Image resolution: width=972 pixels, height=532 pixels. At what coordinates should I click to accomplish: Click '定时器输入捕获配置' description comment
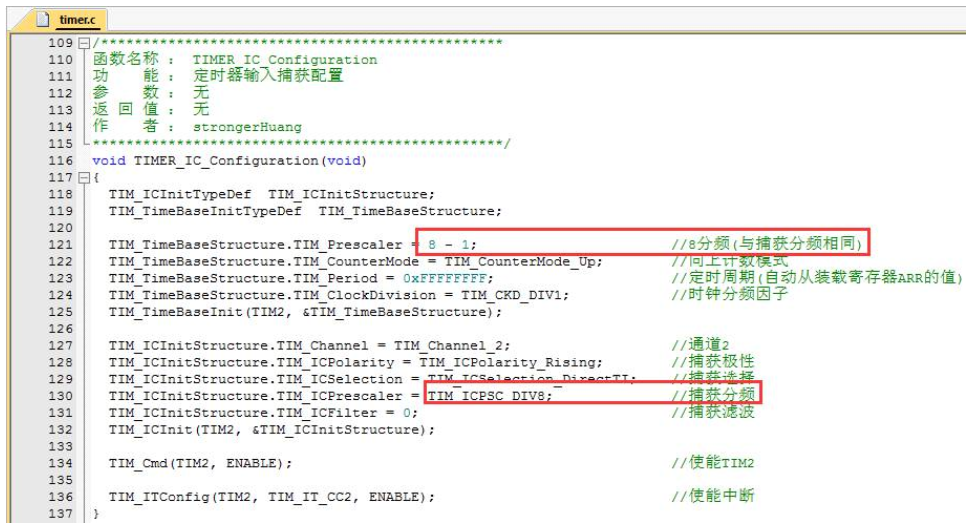click(268, 76)
